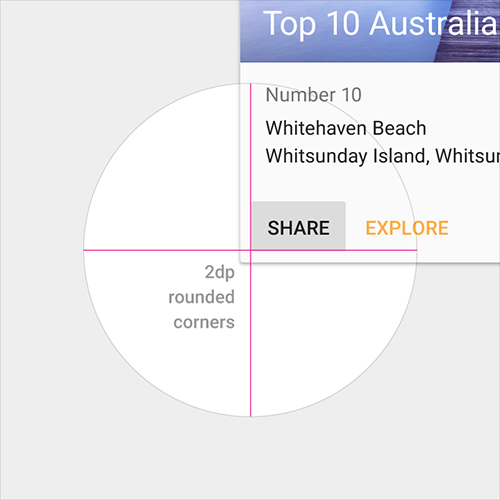The width and height of the screenshot is (500, 500).
Task: Click the horizontal magenta guide line left of the card
Action: pos(162,250)
